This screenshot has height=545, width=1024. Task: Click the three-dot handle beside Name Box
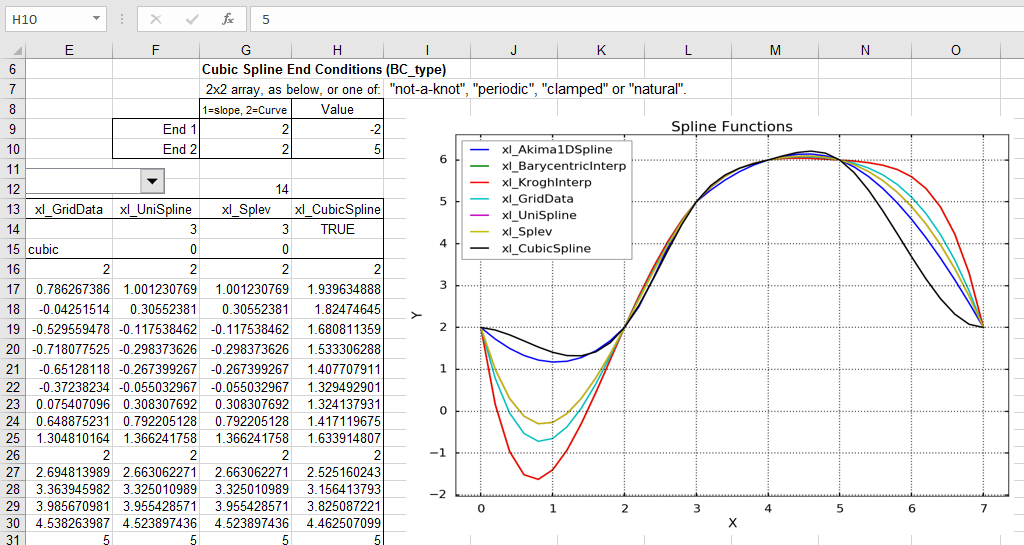(121, 19)
